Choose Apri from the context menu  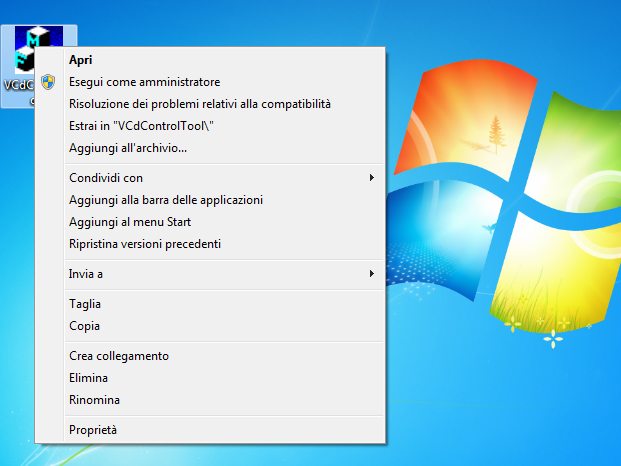point(81,60)
